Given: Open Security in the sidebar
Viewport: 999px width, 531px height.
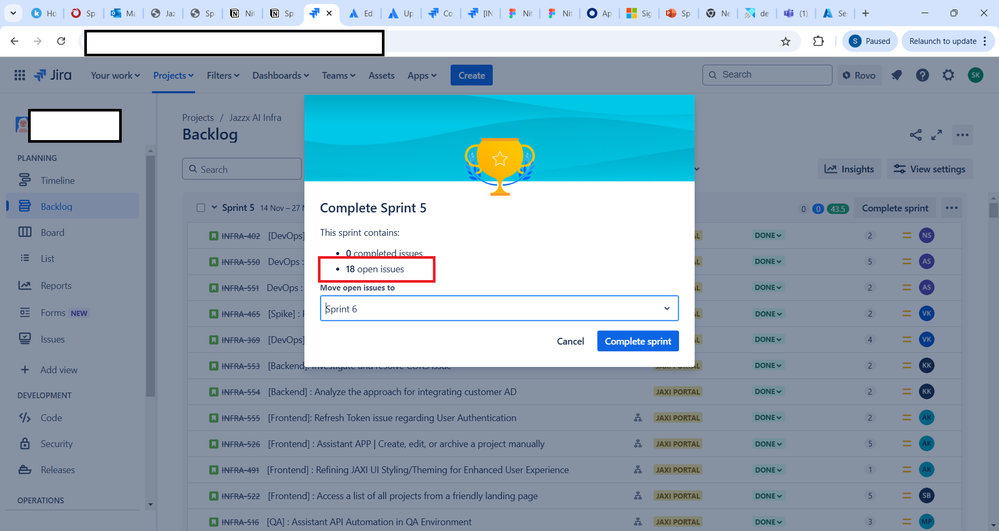Looking at the screenshot, I should [x=73, y=444].
